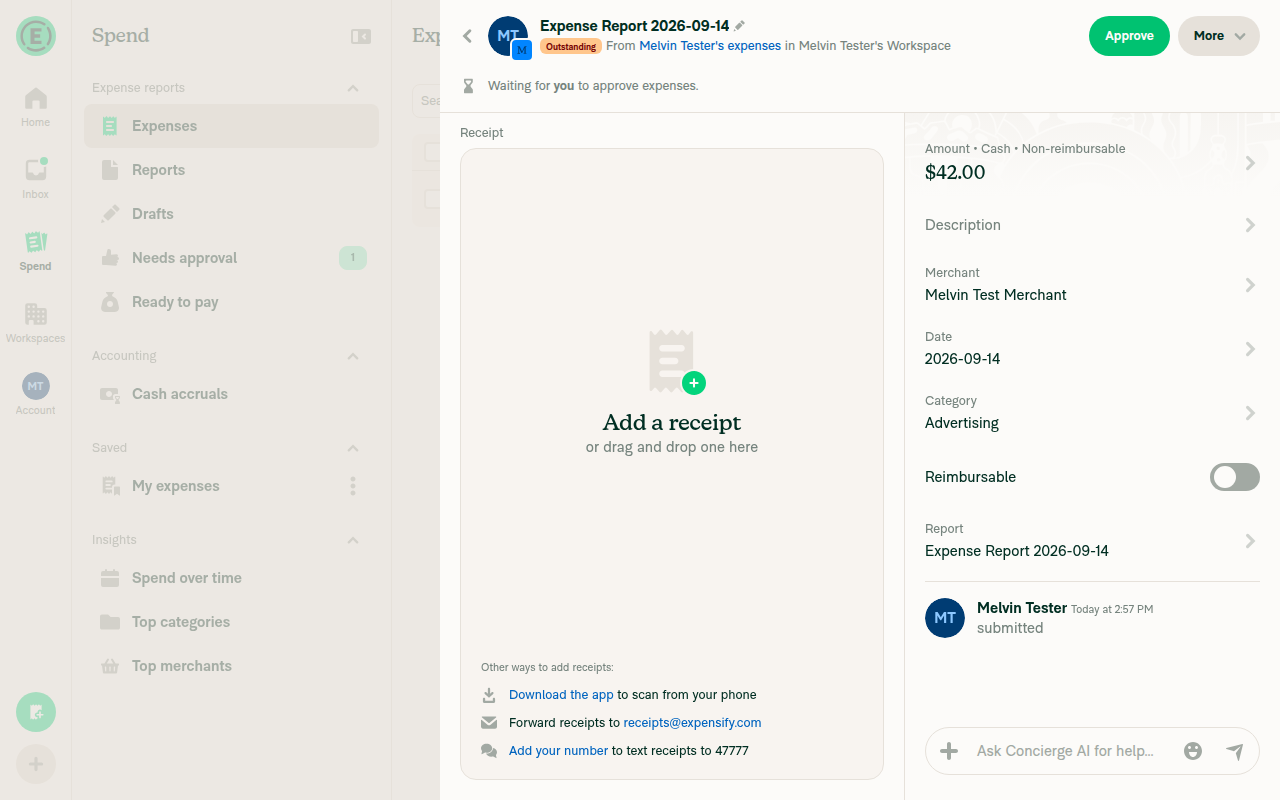Click the 2026-09-14 date value
Viewport: 1280px width, 800px height.
click(x=963, y=359)
